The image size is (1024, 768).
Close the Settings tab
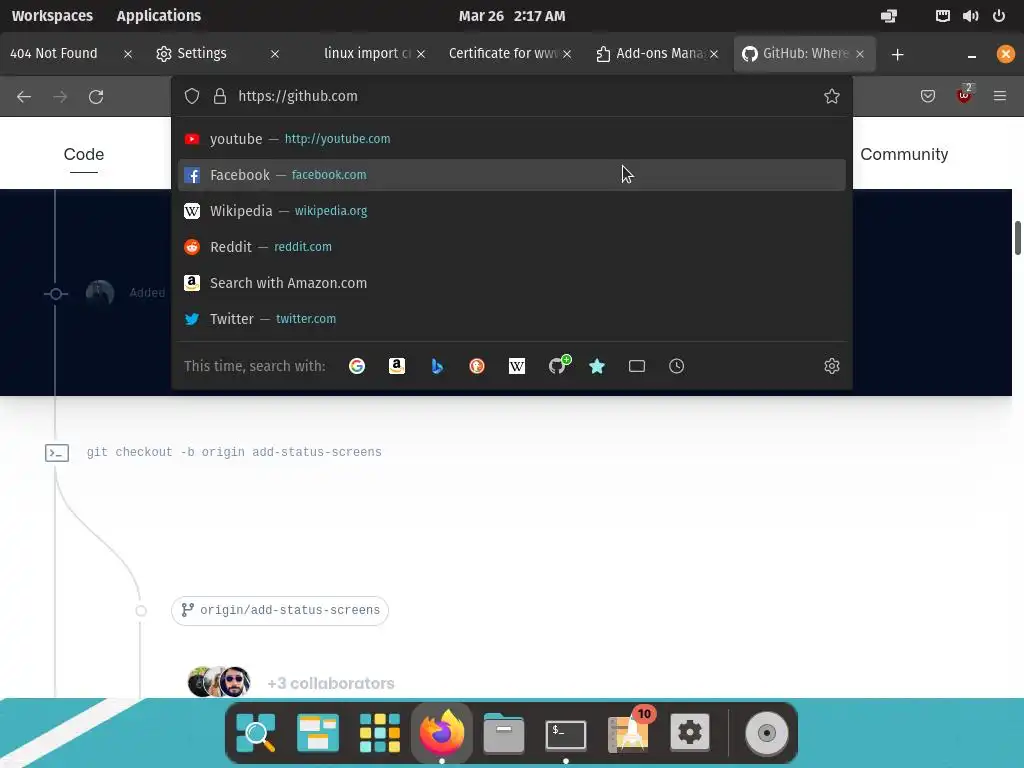(x=275, y=54)
